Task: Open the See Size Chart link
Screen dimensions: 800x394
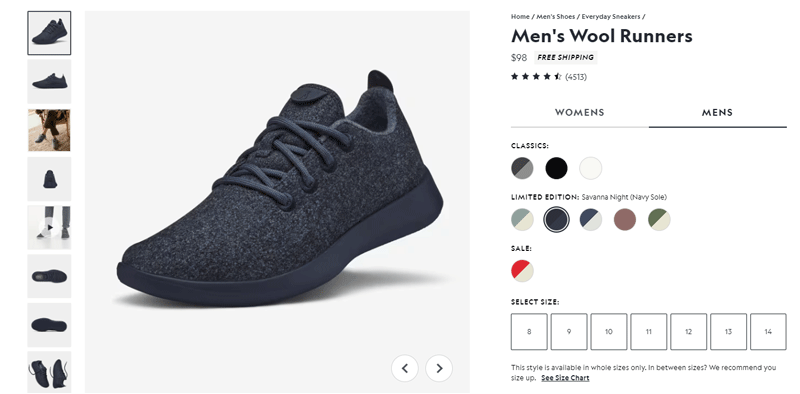Action: coord(565,378)
